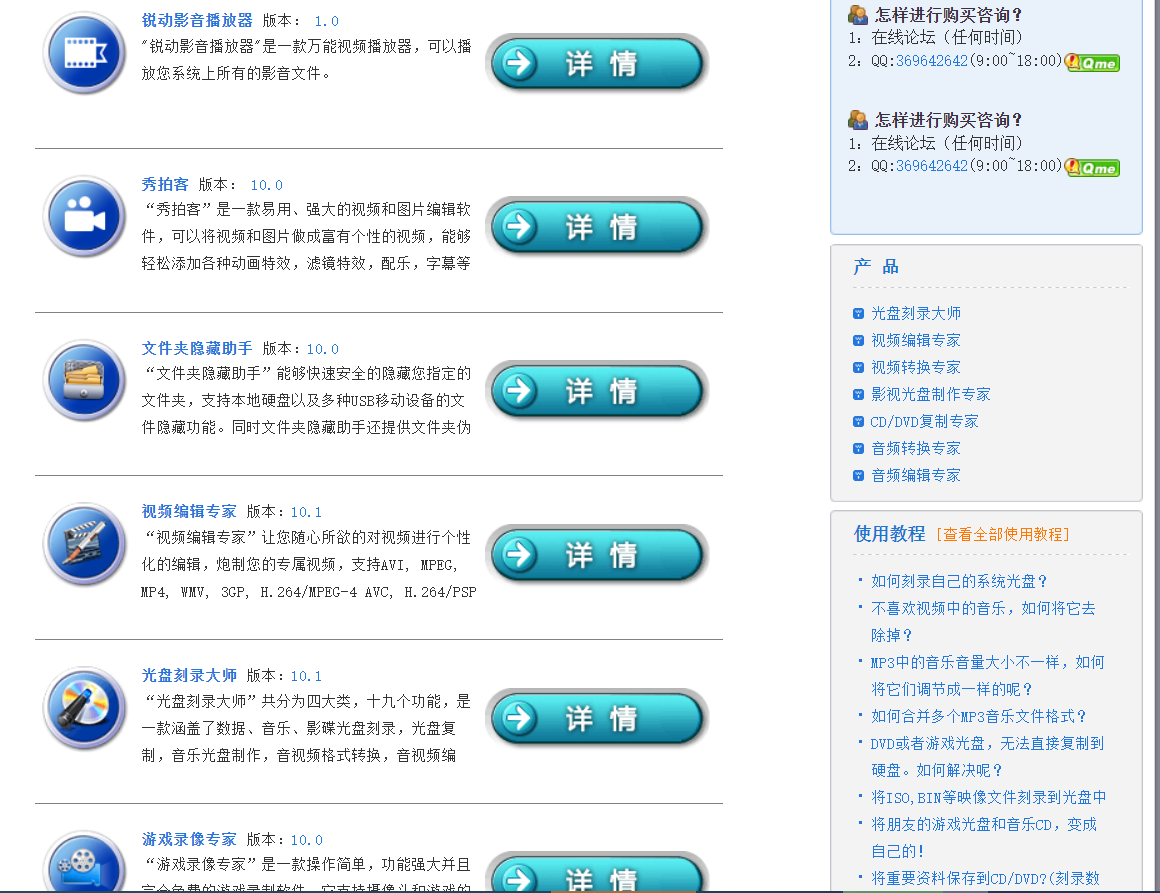Click the 光盘刻录大师 disc icon

[x=85, y=708]
